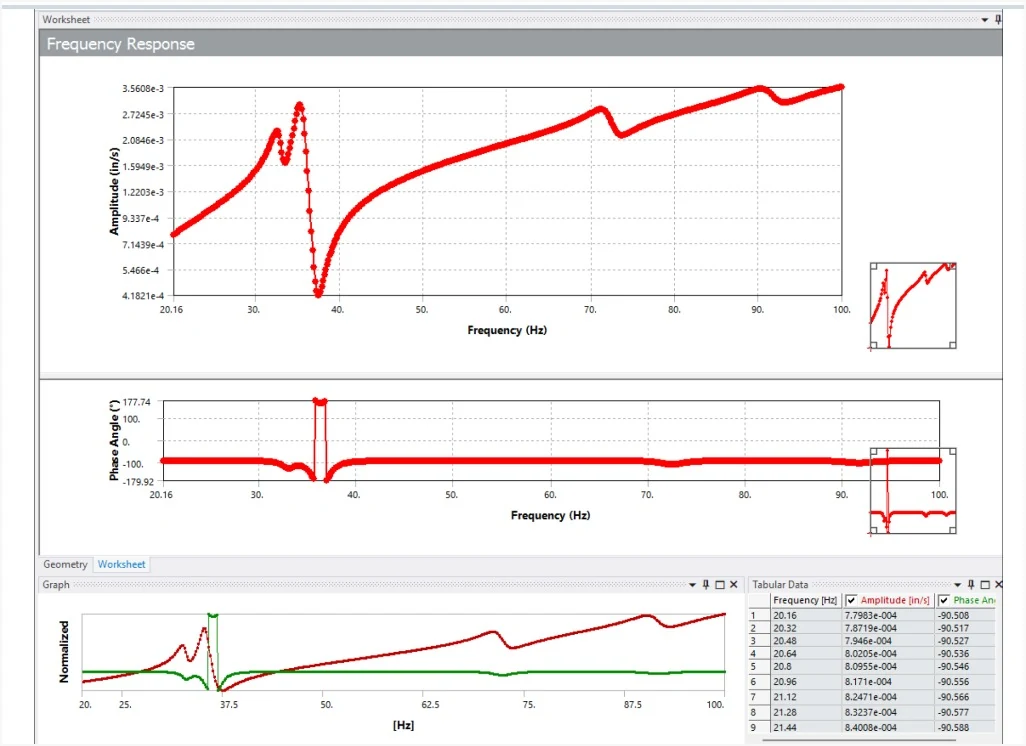Viewport: 1026px width, 746px height.
Task: Click top-right handle of phase thumbnail
Action: [x=953, y=452]
